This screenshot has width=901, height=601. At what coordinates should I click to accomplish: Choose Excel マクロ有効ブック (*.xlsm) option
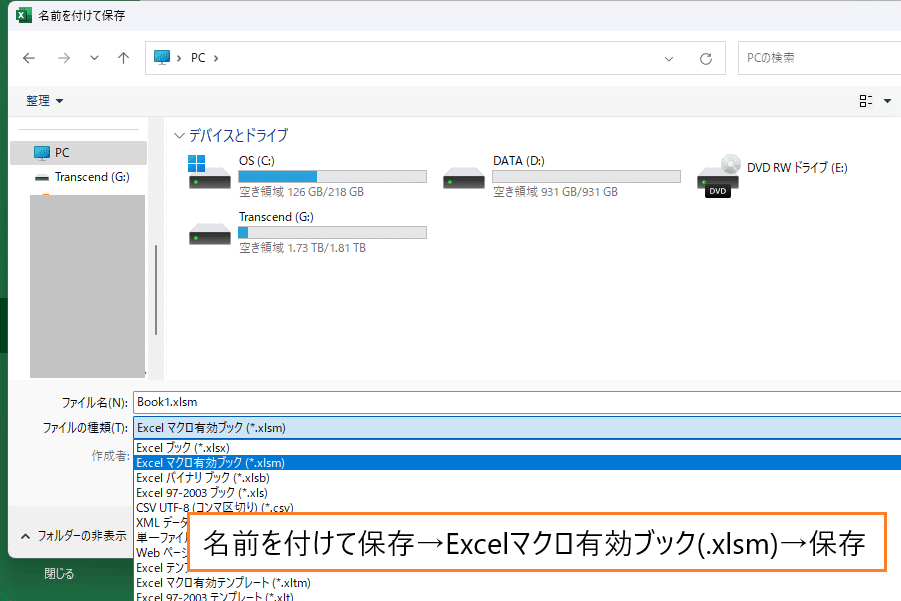(517, 463)
